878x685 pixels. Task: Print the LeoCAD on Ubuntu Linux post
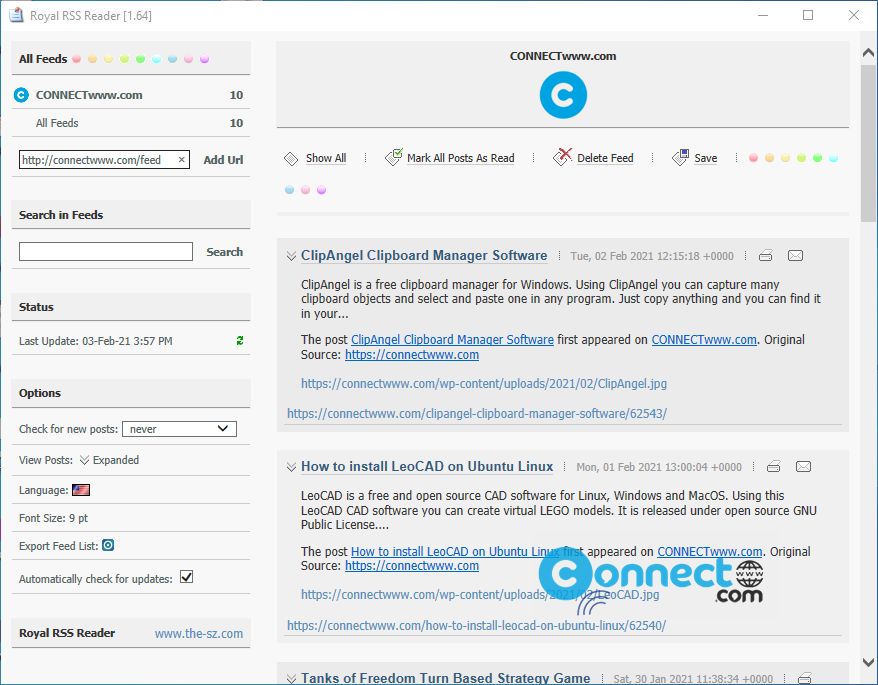773,467
